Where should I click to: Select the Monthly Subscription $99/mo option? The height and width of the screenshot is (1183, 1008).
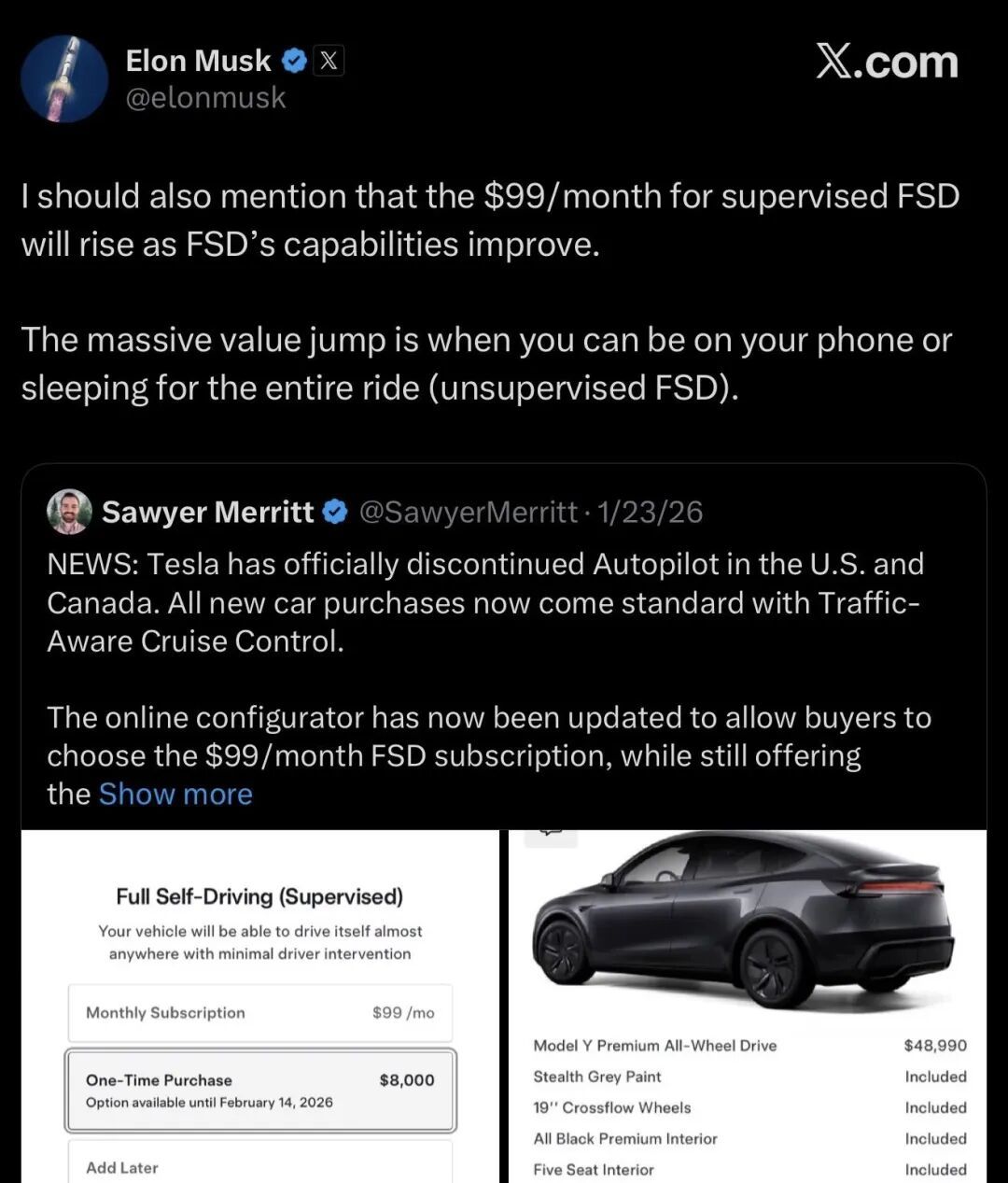coord(260,1013)
